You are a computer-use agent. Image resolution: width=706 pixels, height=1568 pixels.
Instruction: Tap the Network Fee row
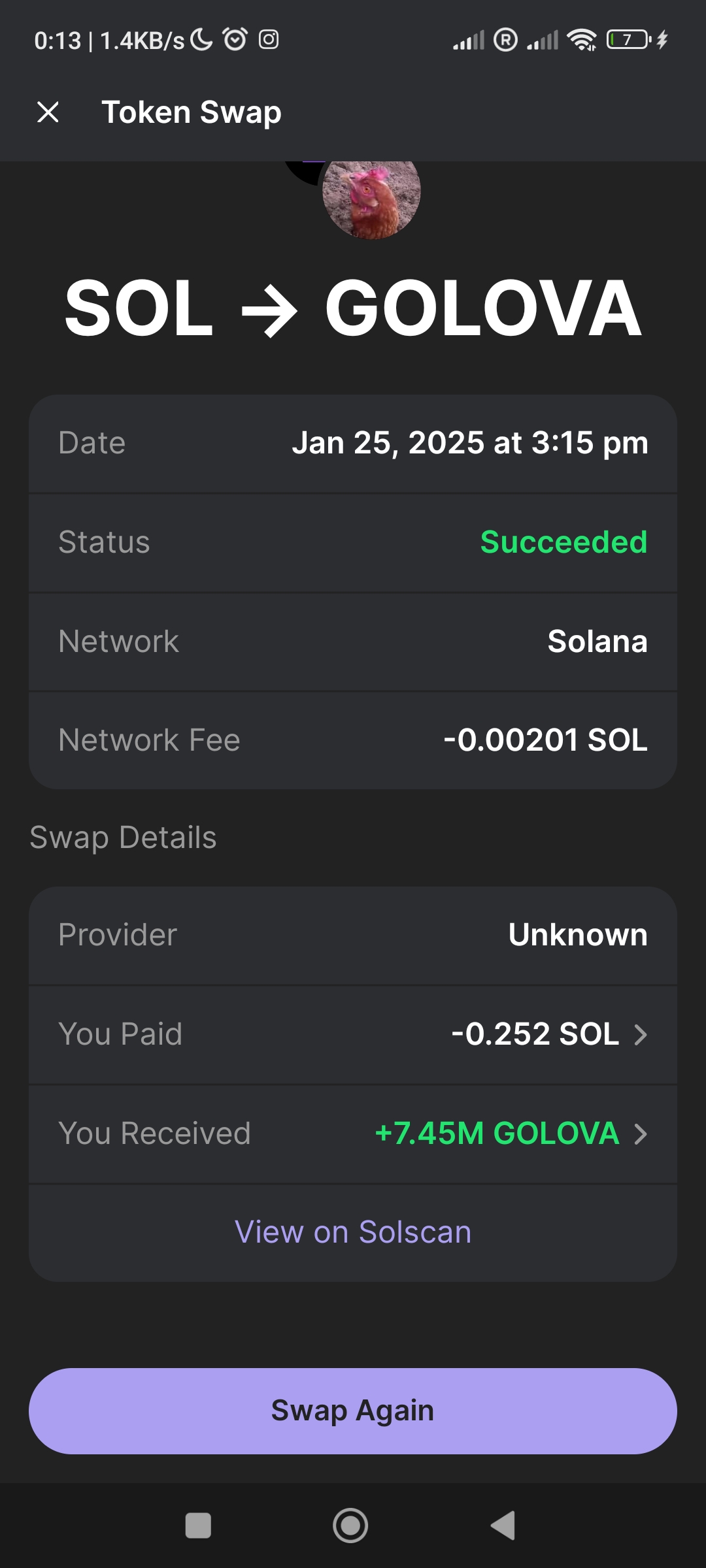pyautogui.click(x=353, y=740)
